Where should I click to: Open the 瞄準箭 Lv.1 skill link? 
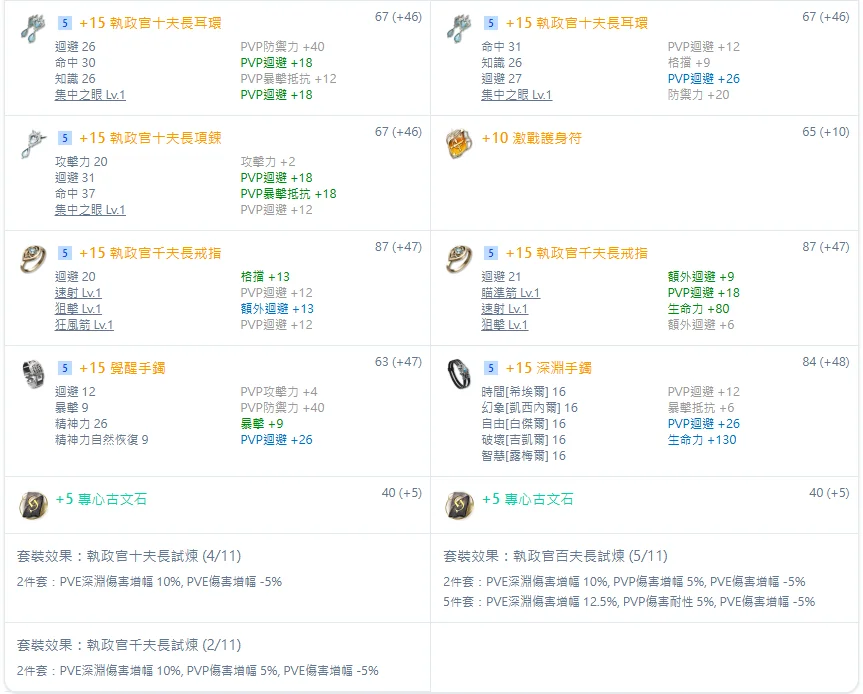coord(510,293)
